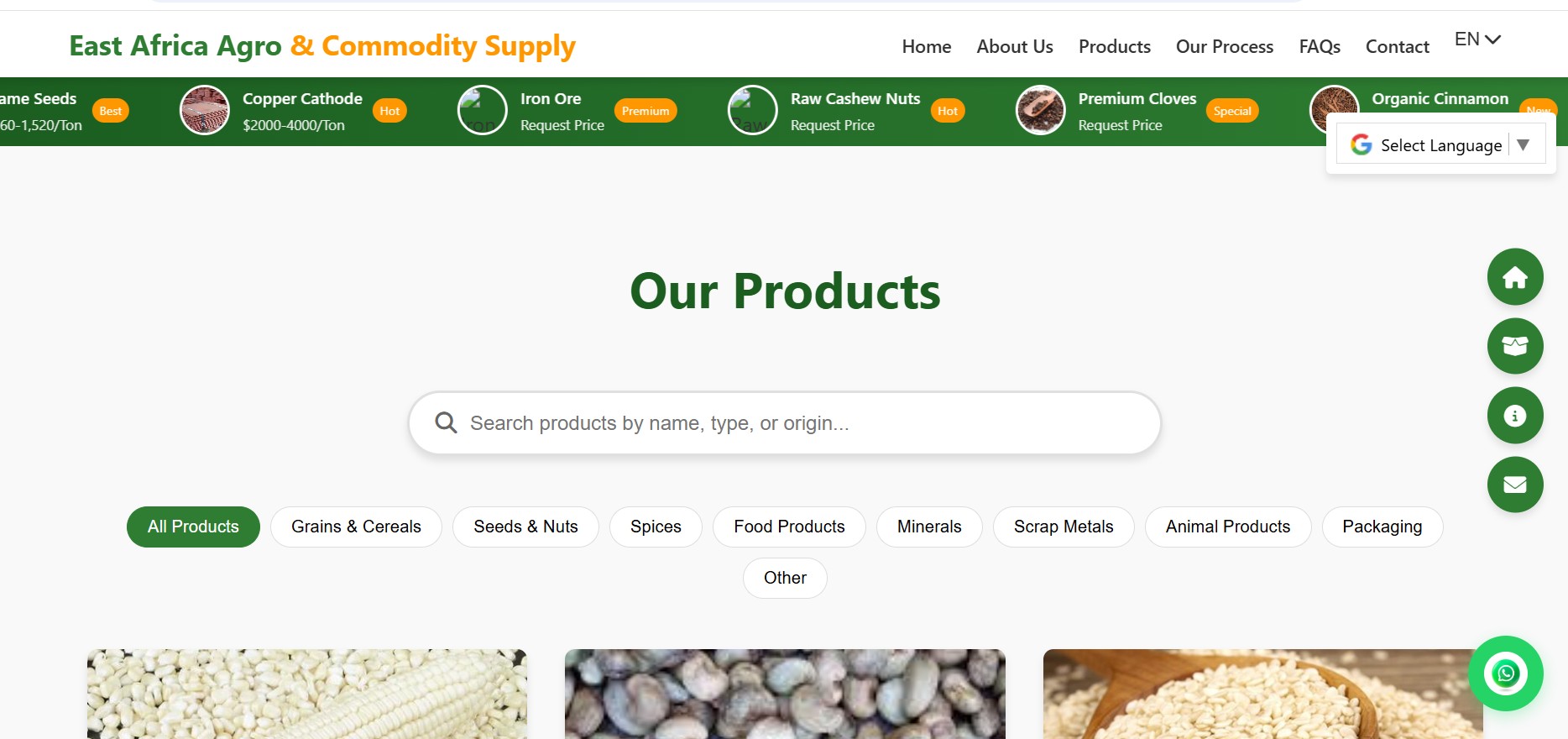Expand the EN language dropdown

1477,39
